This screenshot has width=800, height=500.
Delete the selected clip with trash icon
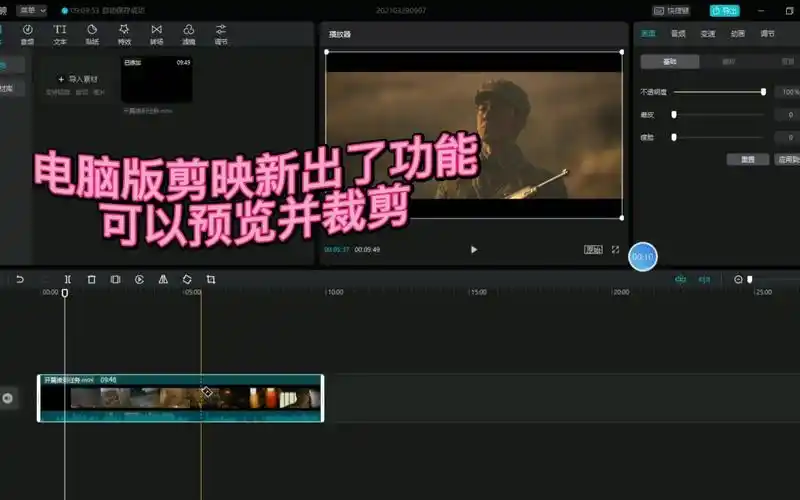(91, 279)
